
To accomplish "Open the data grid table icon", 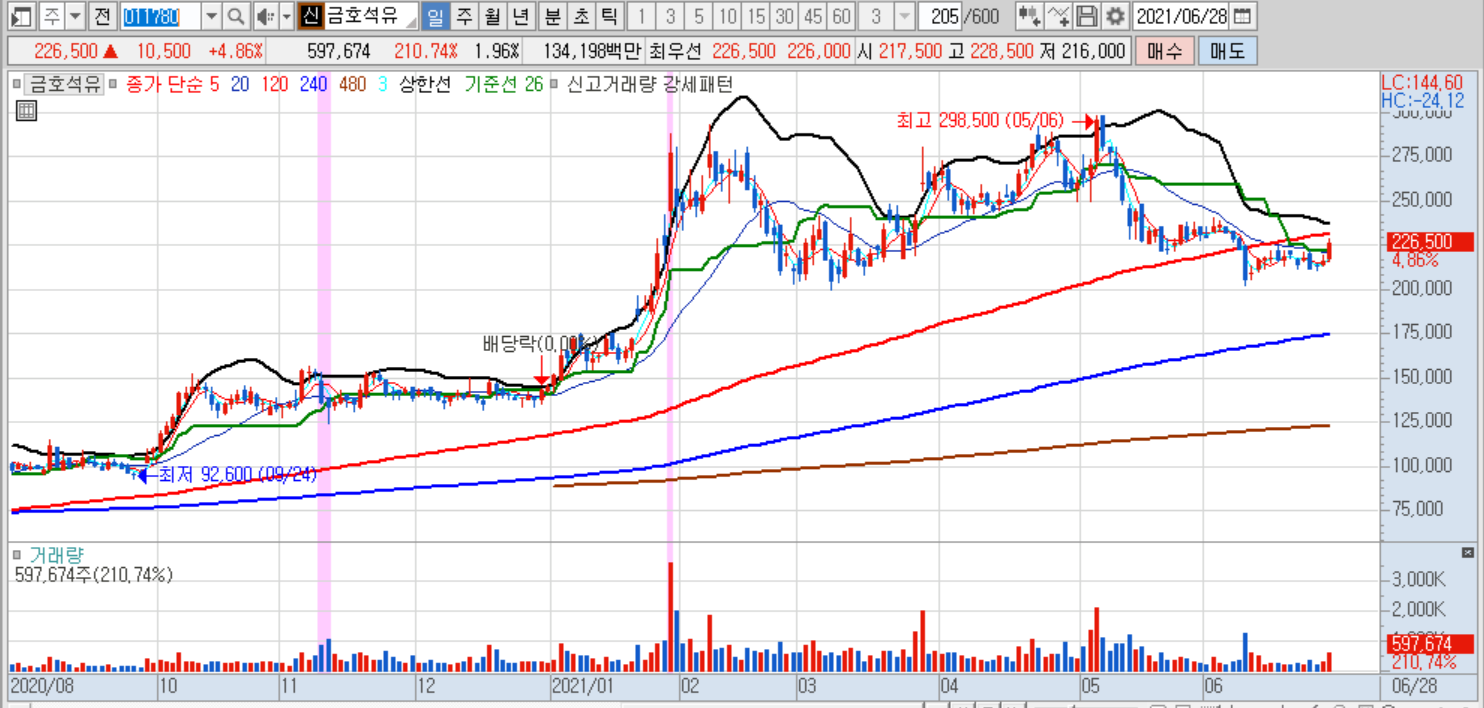I will click(x=26, y=111).
